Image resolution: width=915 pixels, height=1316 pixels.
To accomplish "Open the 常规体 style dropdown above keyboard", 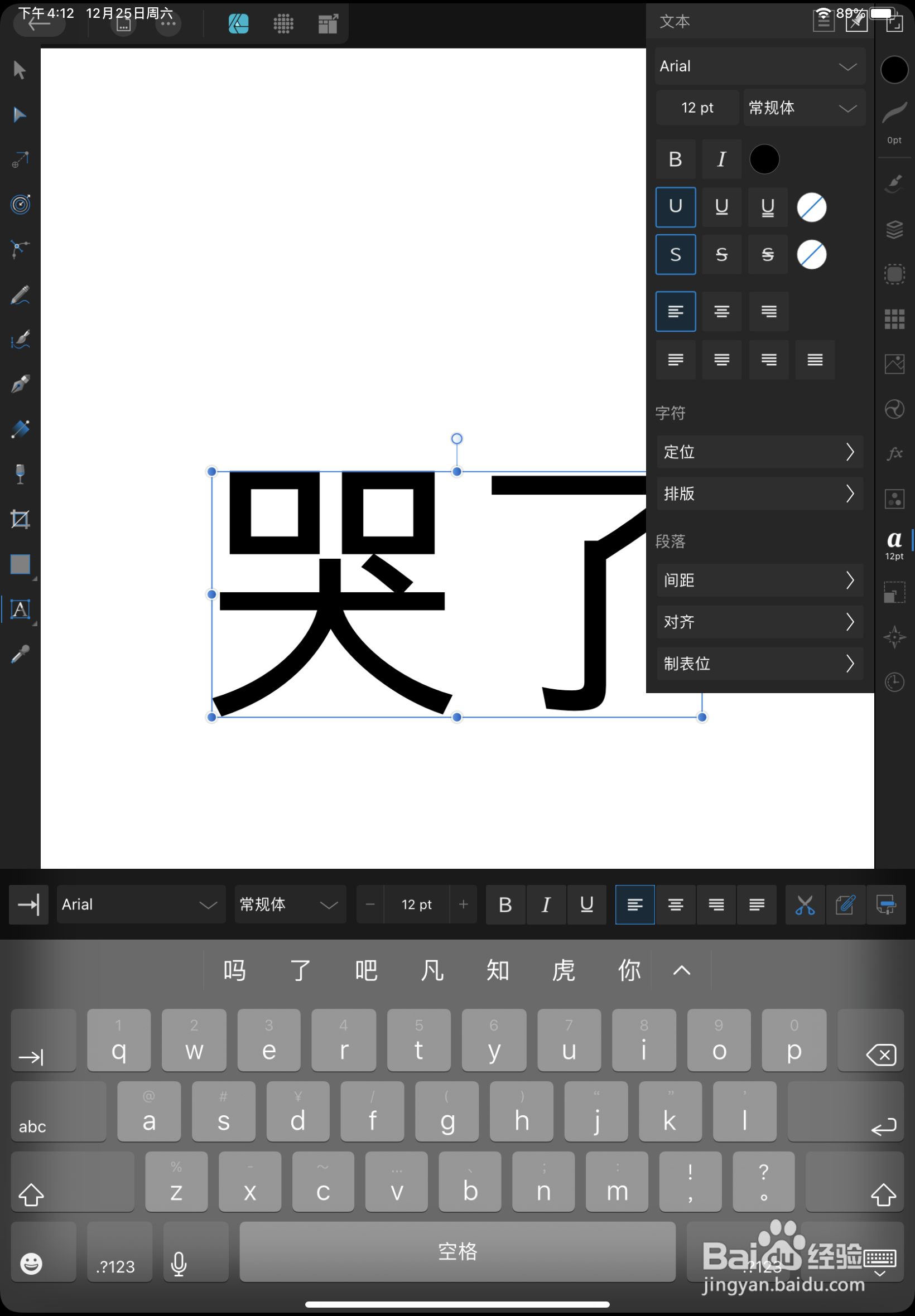I will tap(290, 904).
